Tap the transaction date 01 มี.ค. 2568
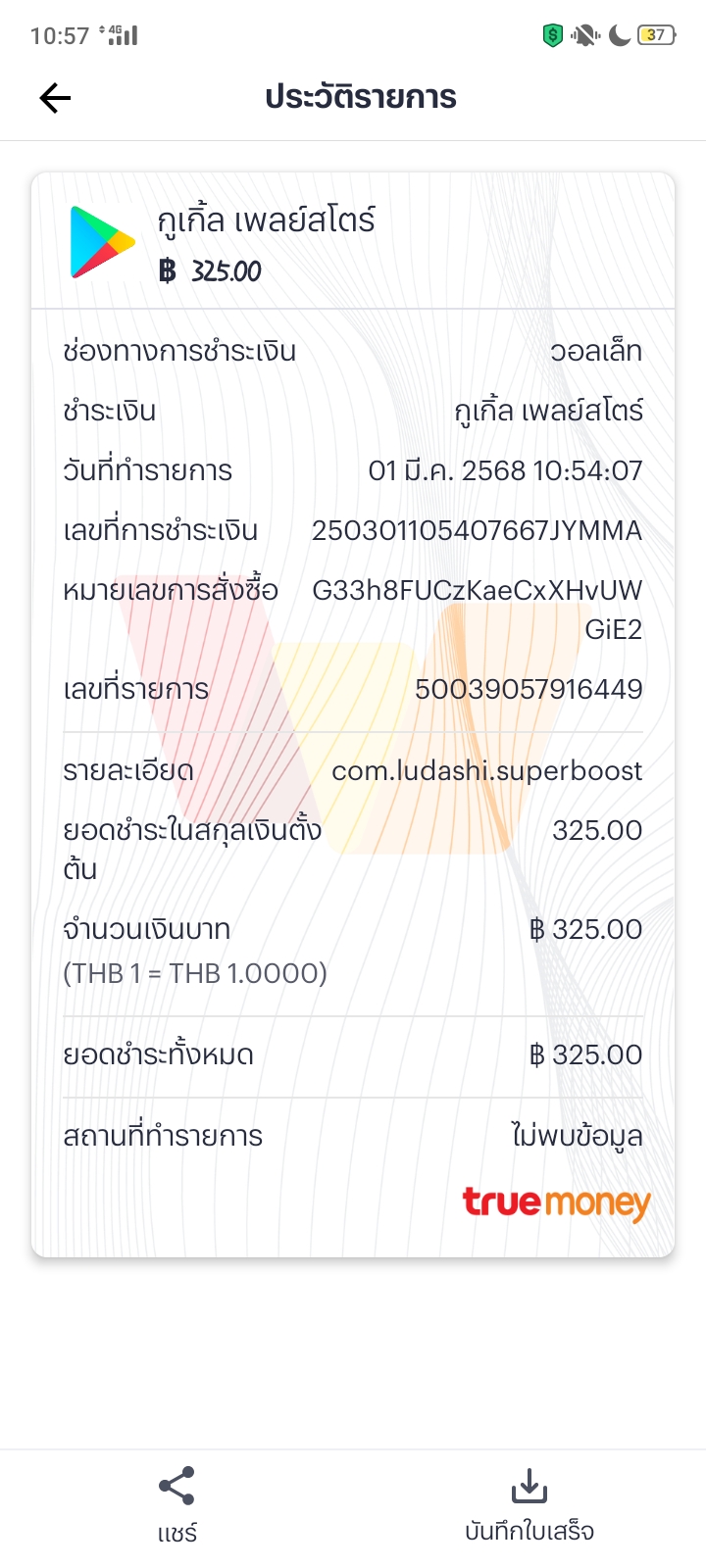The height and width of the screenshot is (1568, 706). (x=447, y=470)
